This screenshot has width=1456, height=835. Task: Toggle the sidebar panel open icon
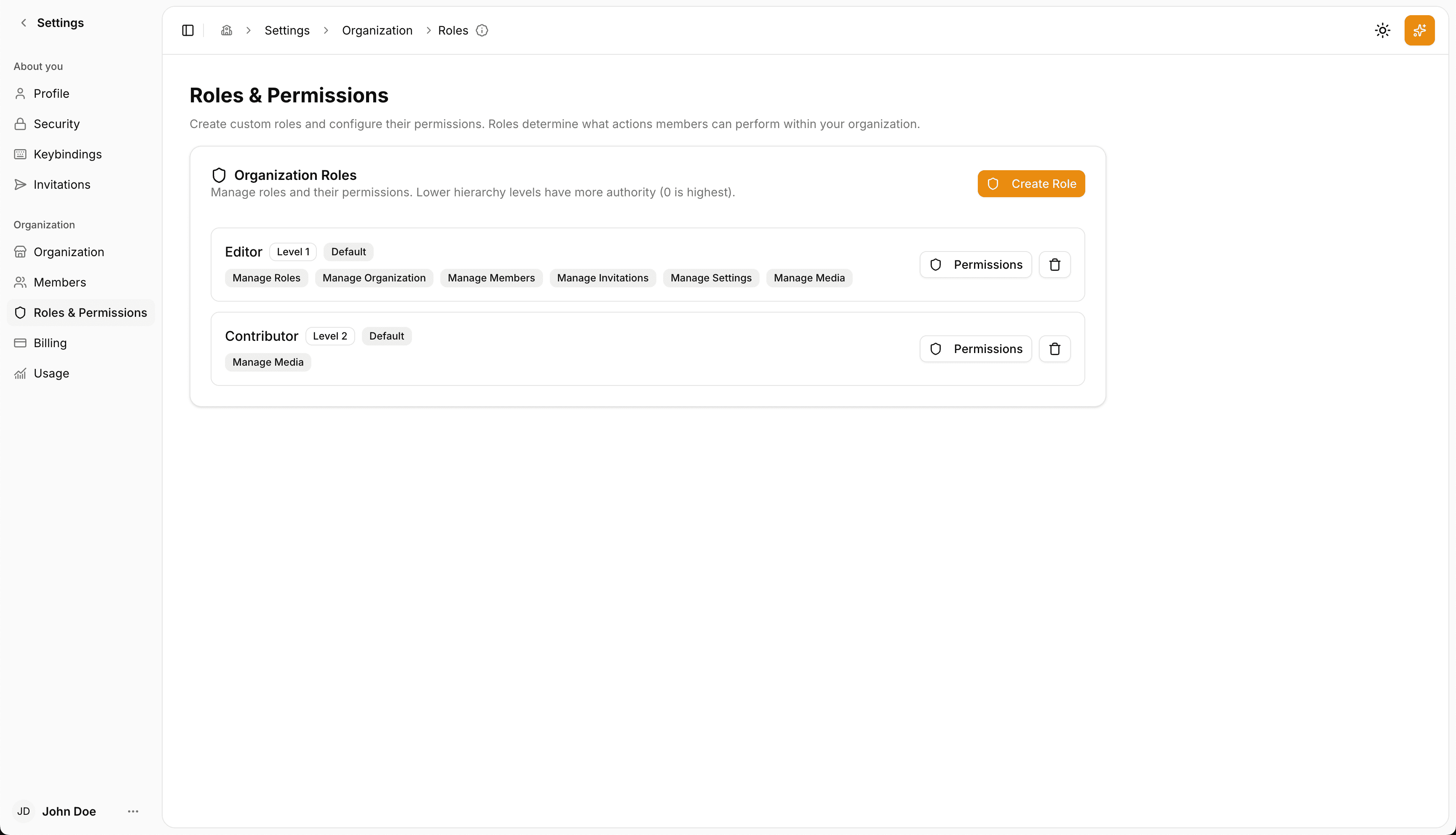point(187,30)
